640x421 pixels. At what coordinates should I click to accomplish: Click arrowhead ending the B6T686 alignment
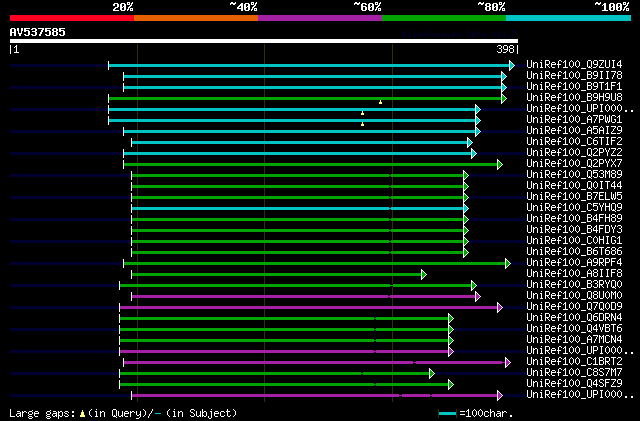[466, 252]
